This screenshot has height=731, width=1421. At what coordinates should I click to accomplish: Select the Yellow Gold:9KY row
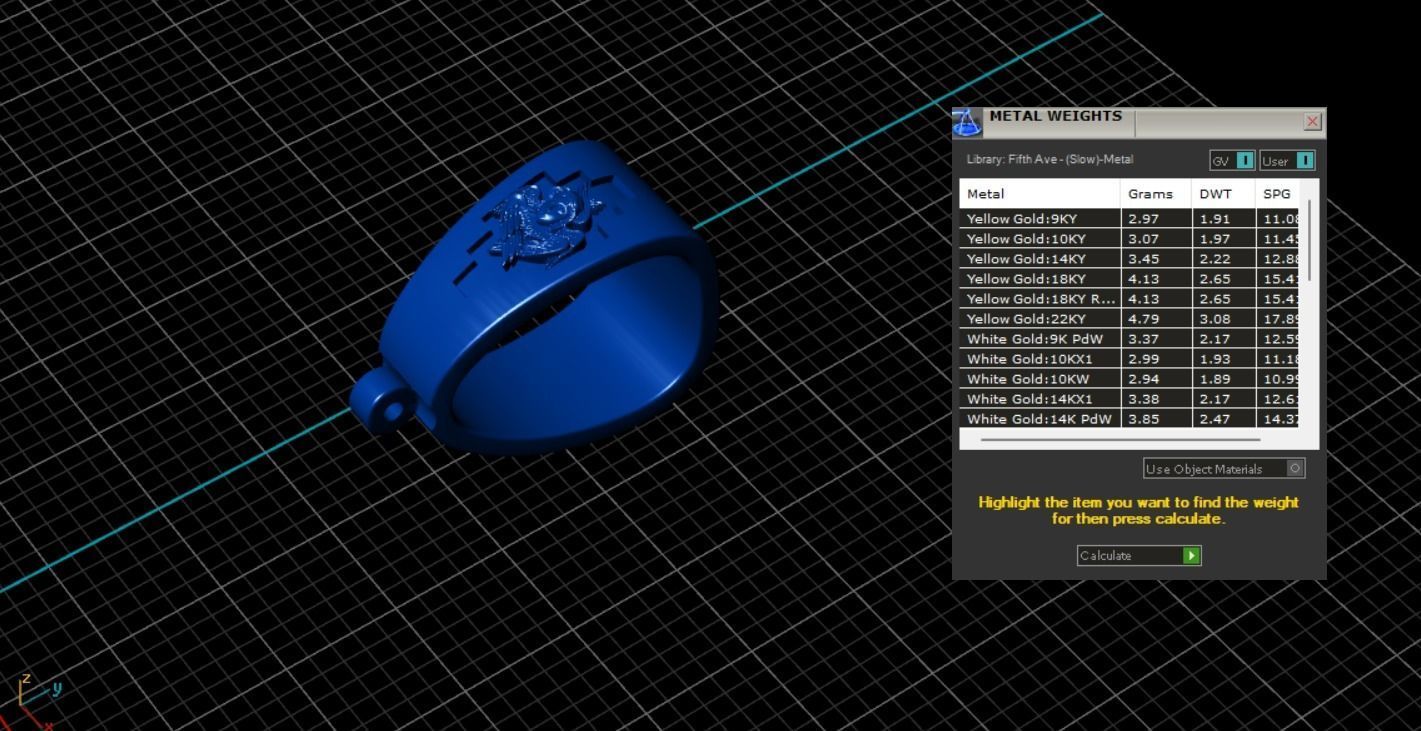tap(1129, 219)
